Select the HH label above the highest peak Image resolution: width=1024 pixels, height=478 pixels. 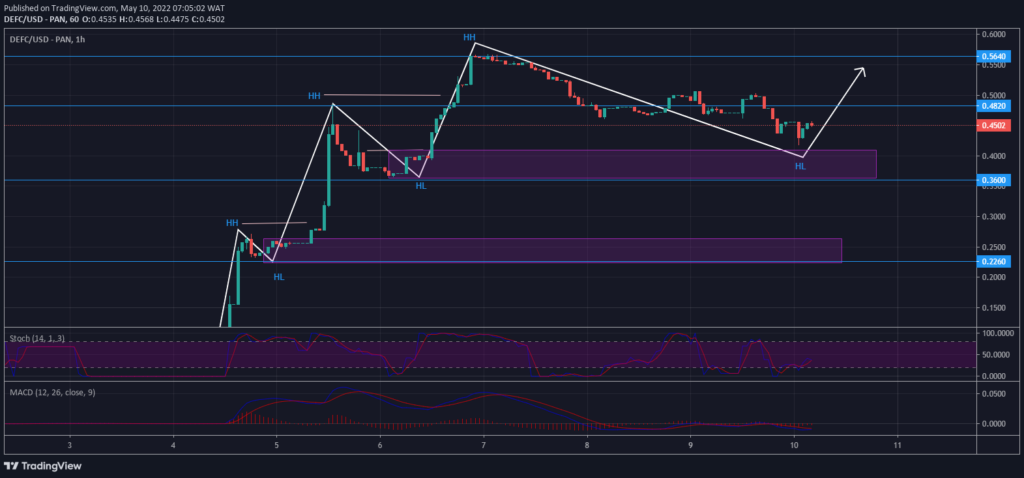(469, 38)
